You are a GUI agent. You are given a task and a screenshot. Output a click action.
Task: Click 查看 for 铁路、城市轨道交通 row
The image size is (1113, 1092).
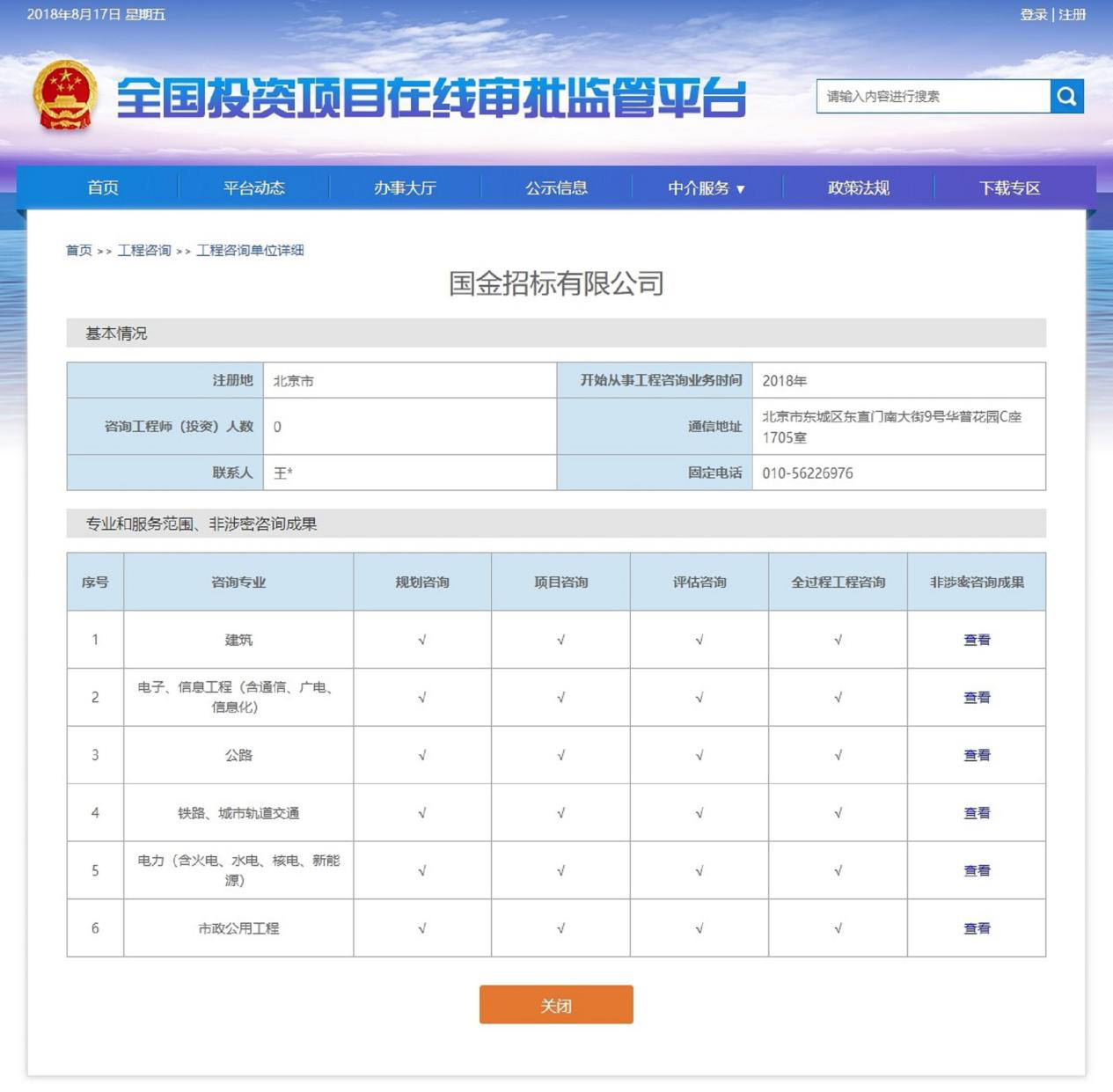coord(977,813)
